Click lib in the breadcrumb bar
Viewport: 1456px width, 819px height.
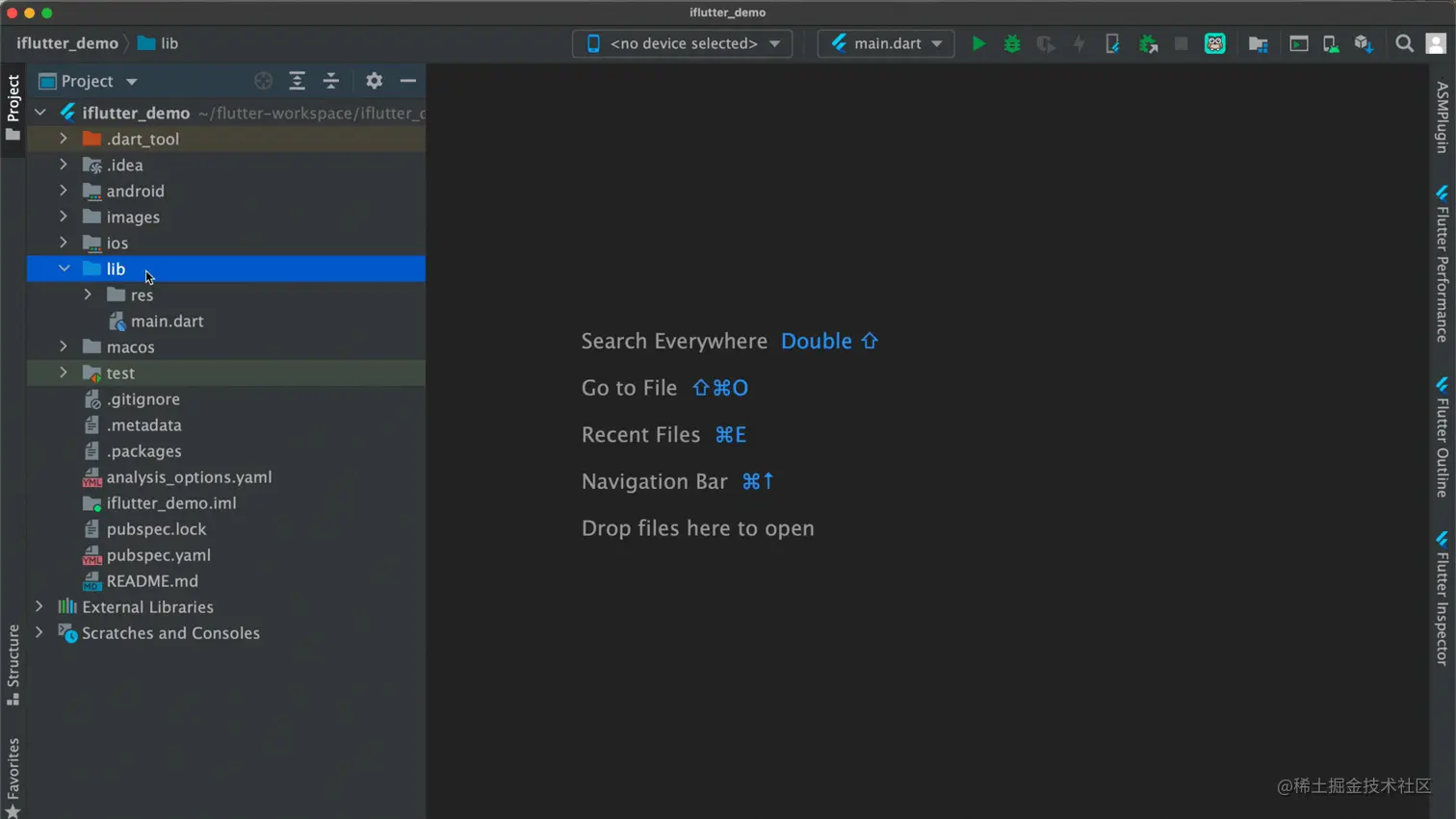pyautogui.click(x=159, y=43)
